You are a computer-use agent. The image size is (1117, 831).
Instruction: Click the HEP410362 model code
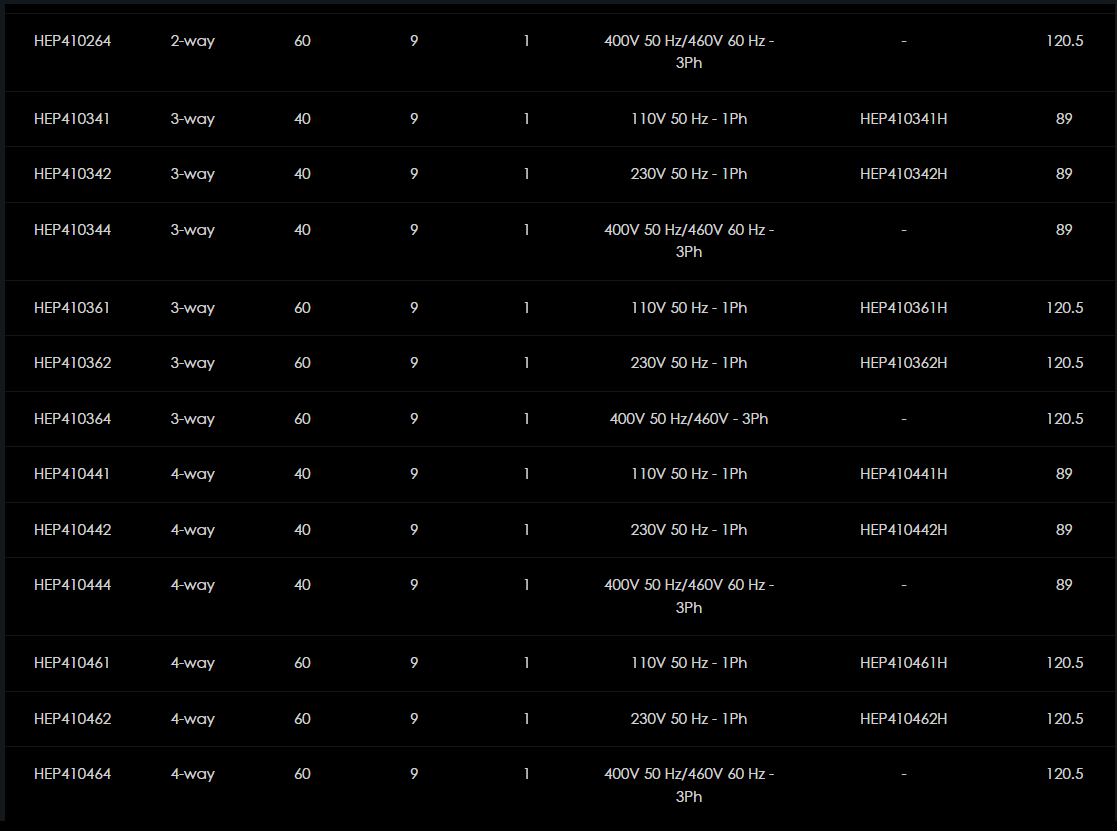pos(72,363)
